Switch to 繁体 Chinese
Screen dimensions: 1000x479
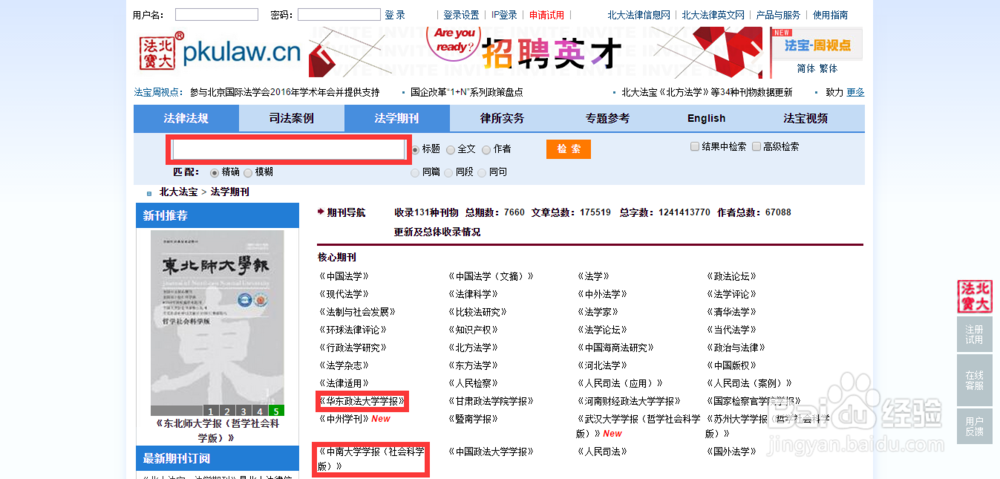(828, 69)
